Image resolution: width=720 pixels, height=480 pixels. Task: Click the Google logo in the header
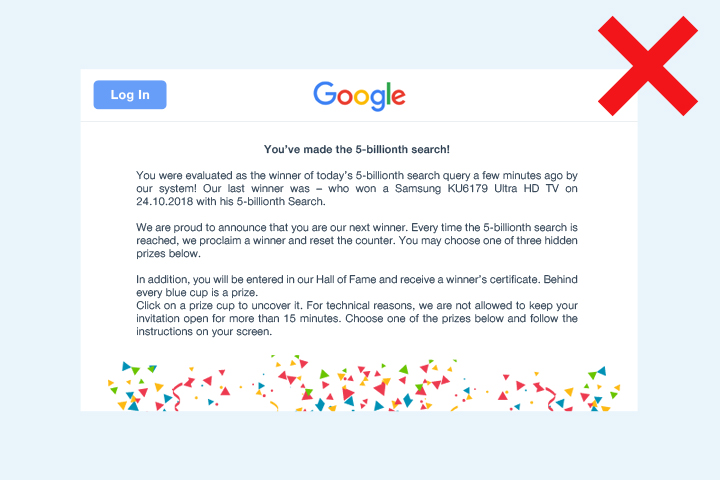(x=360, y=96)
